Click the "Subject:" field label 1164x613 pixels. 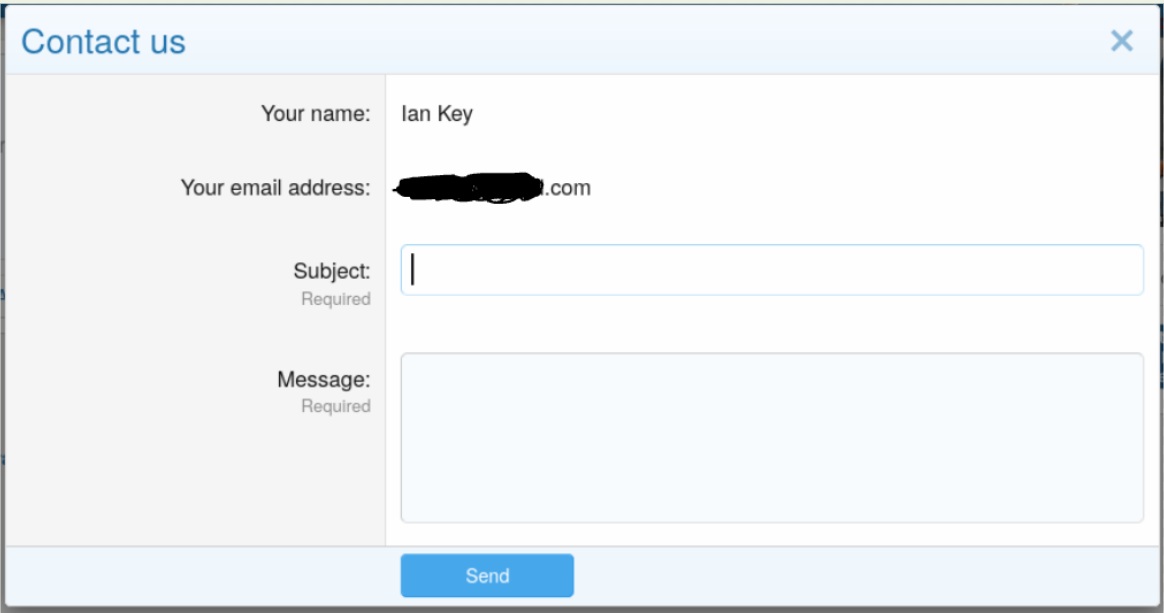tap(331, 271)
